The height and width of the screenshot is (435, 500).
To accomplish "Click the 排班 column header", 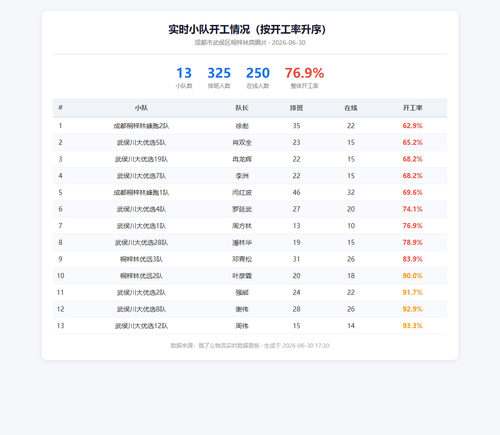I will [x=296, y=108].
